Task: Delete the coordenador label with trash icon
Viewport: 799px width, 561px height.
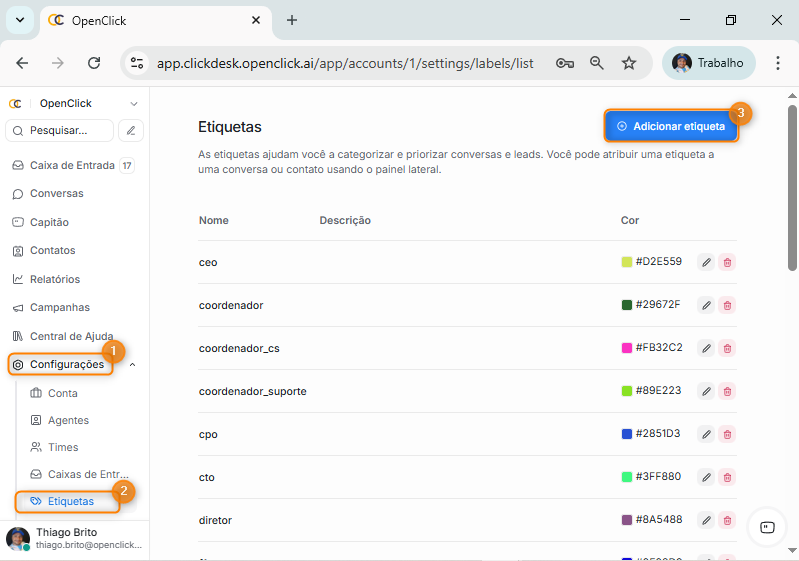Action: click(x=727, y=305)
